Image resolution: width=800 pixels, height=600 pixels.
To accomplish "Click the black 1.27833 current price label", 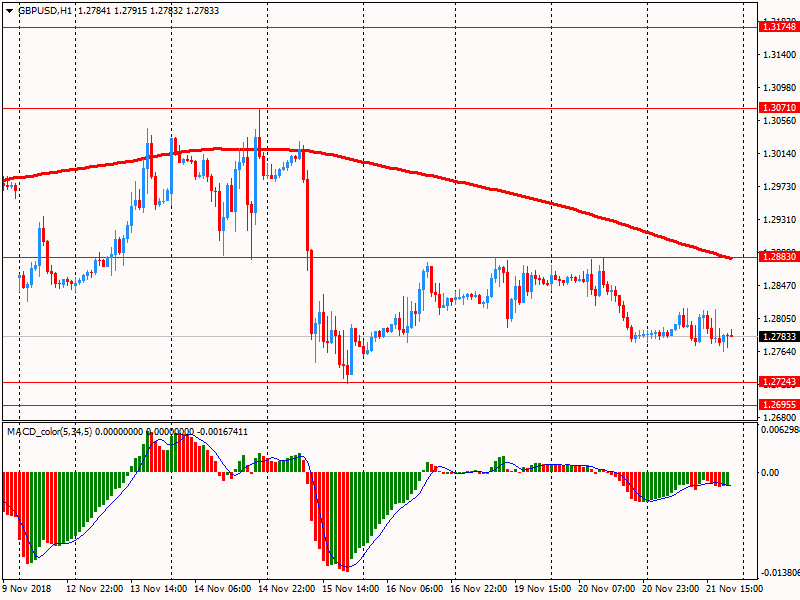I will (778, 337).
